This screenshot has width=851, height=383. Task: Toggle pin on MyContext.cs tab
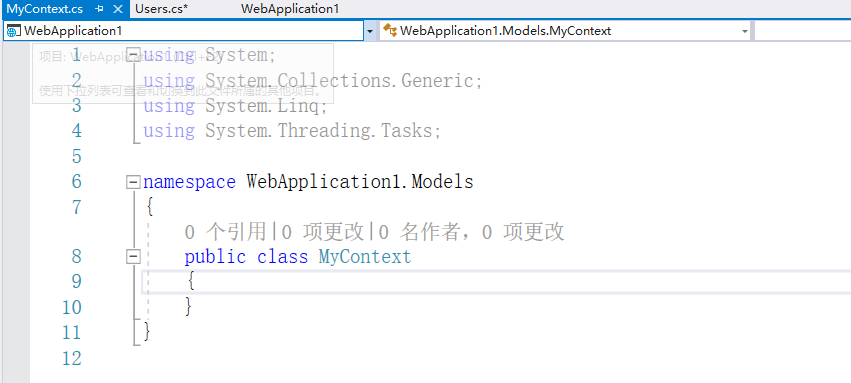[x=99, y=9]
